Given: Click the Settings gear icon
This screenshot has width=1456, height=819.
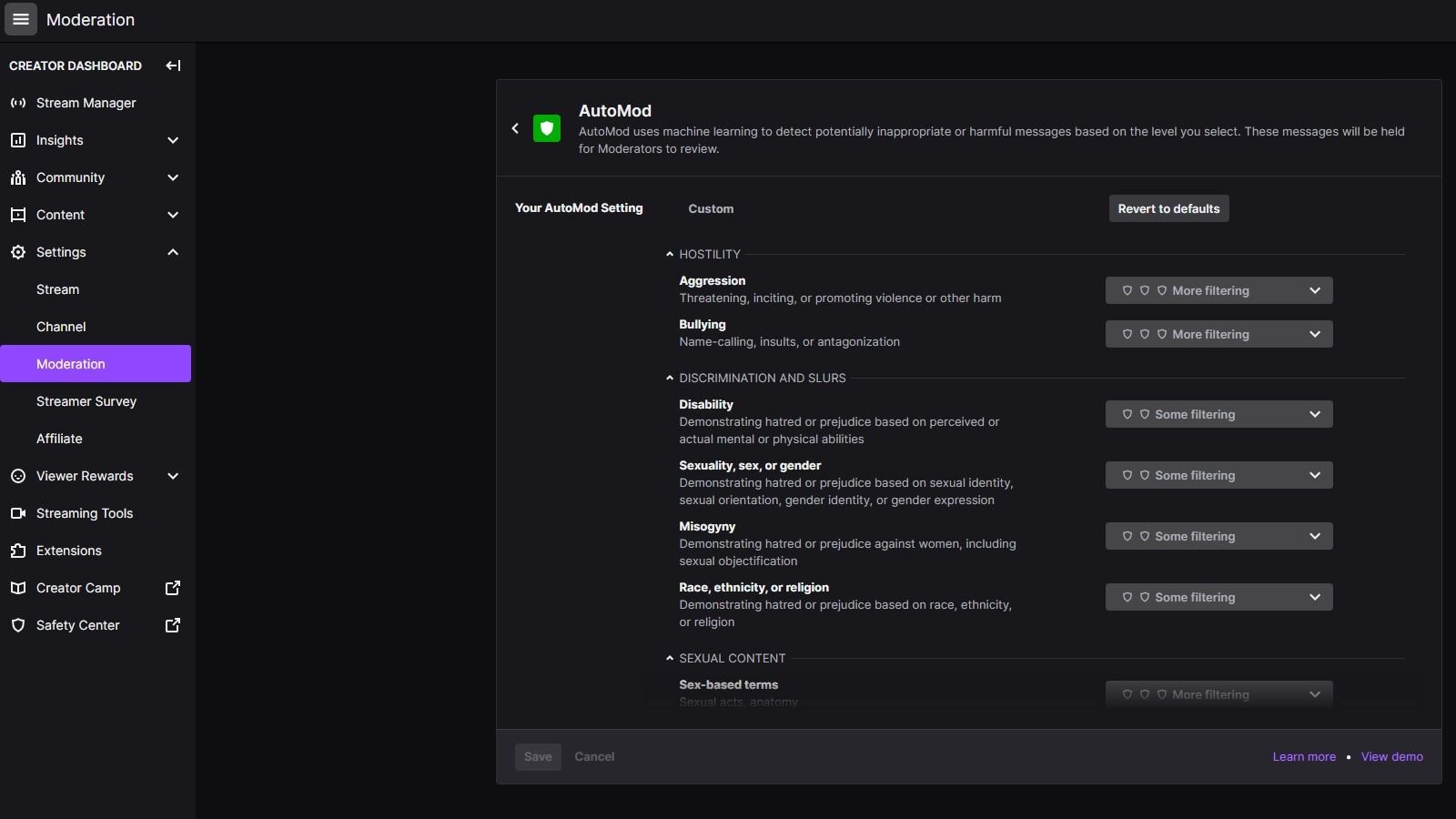Looking at the screenshot, I should pos(17,252).
